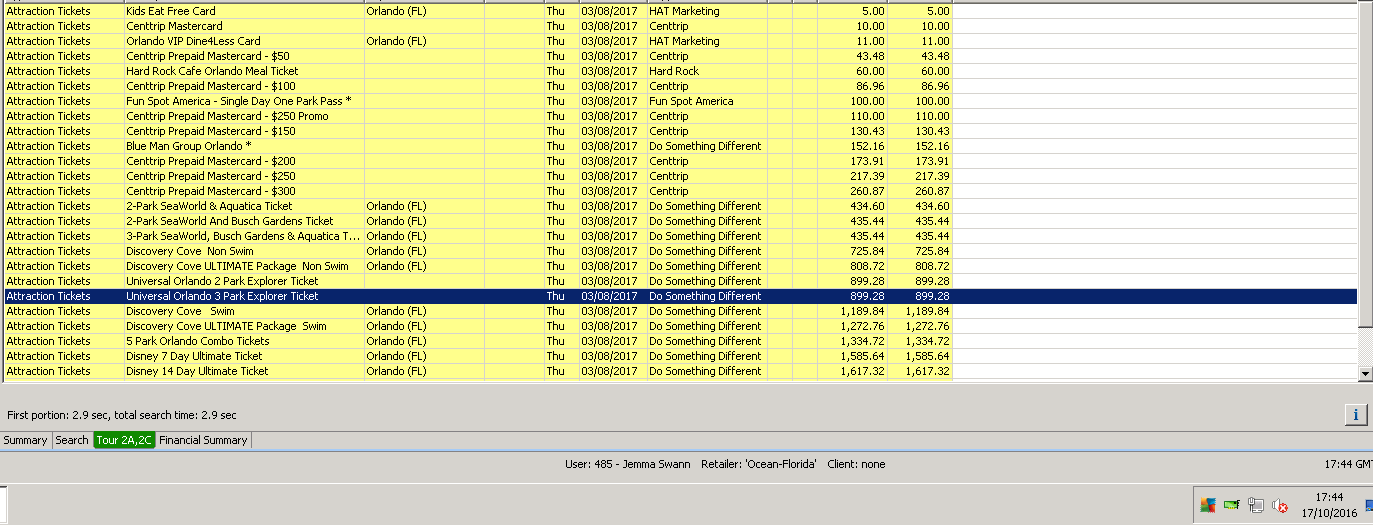Click the blue info button
The height and width of the screenshot is (525, 1373).
click(1355, 415)
